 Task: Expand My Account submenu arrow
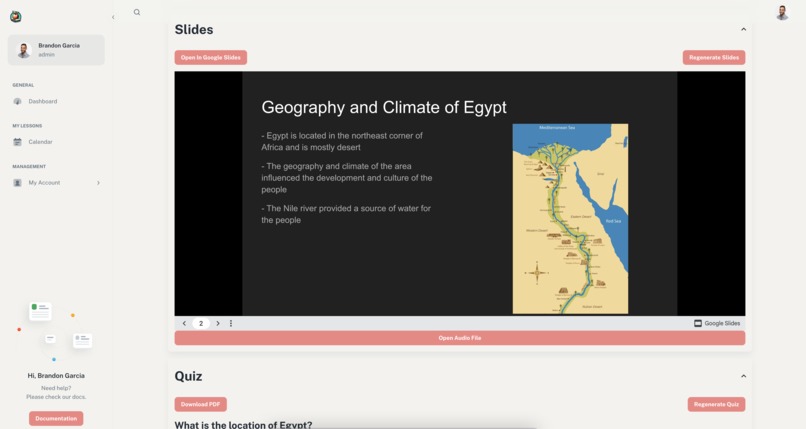pyautogui.click(x=98, y=183)
